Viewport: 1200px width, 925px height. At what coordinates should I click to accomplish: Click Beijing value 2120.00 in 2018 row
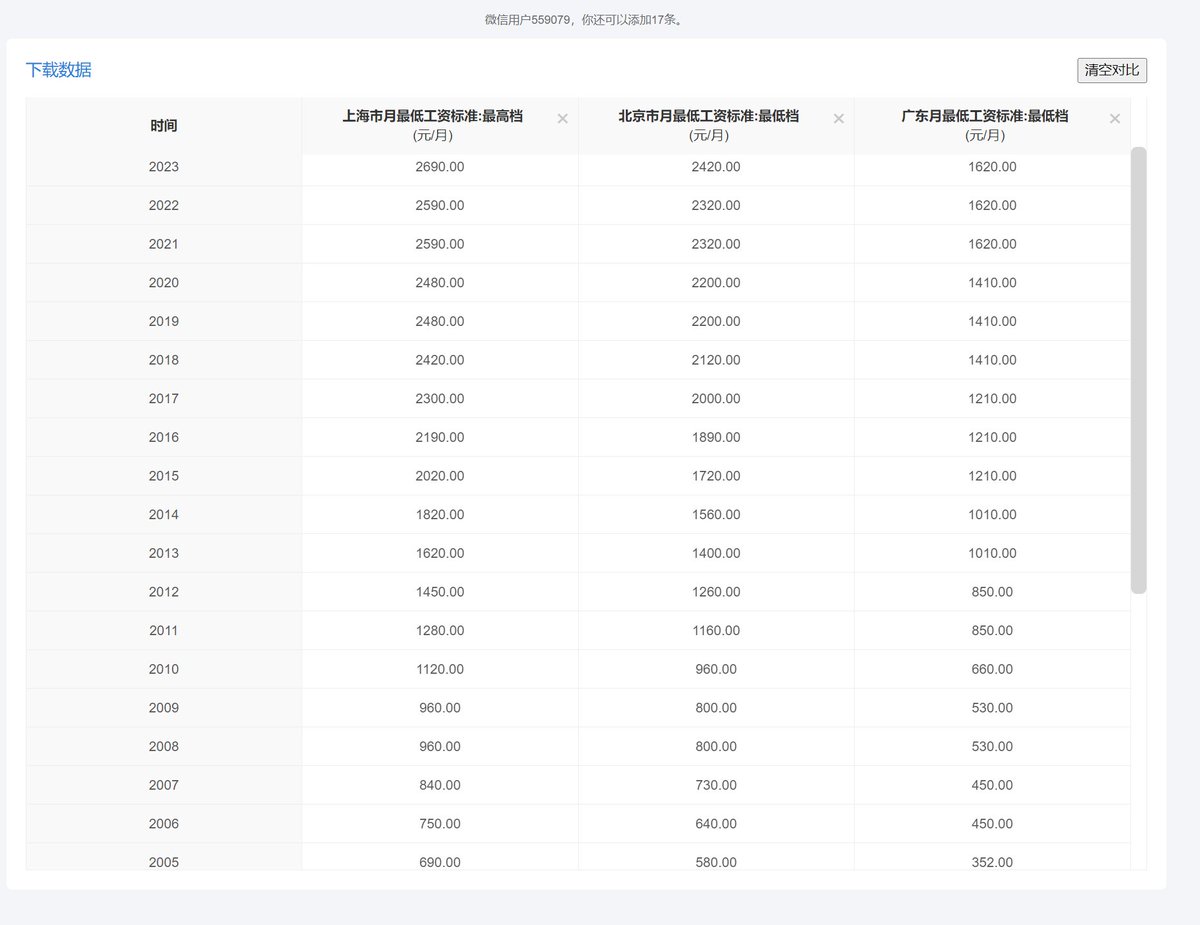[x=716, y=360]
